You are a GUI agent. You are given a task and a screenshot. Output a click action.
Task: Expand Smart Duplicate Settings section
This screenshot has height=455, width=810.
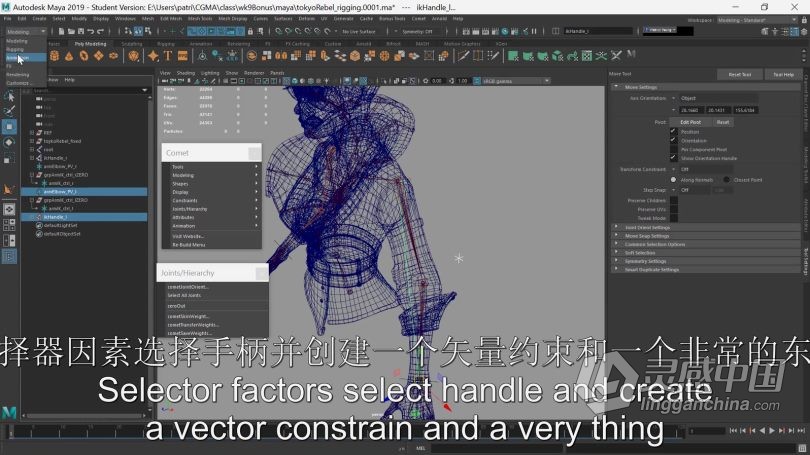click(705, 270)
